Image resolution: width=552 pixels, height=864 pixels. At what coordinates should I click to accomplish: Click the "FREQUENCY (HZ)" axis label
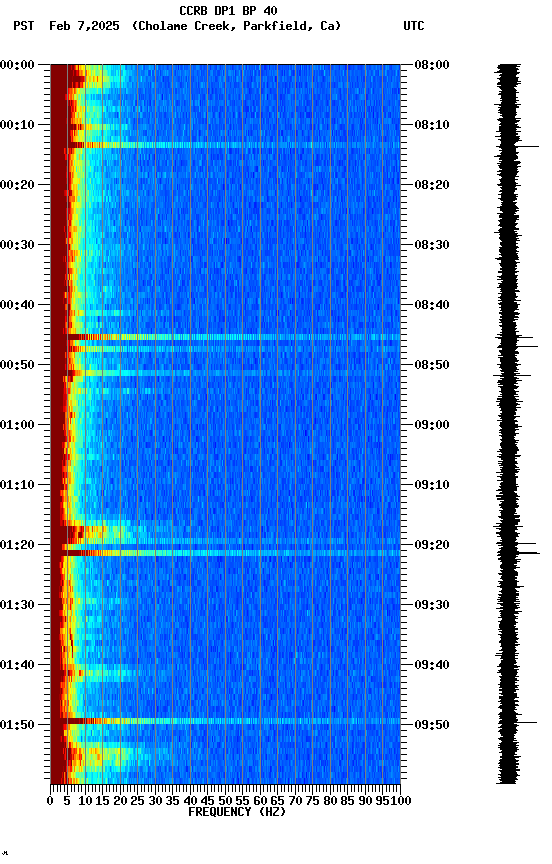click(237, 812)
